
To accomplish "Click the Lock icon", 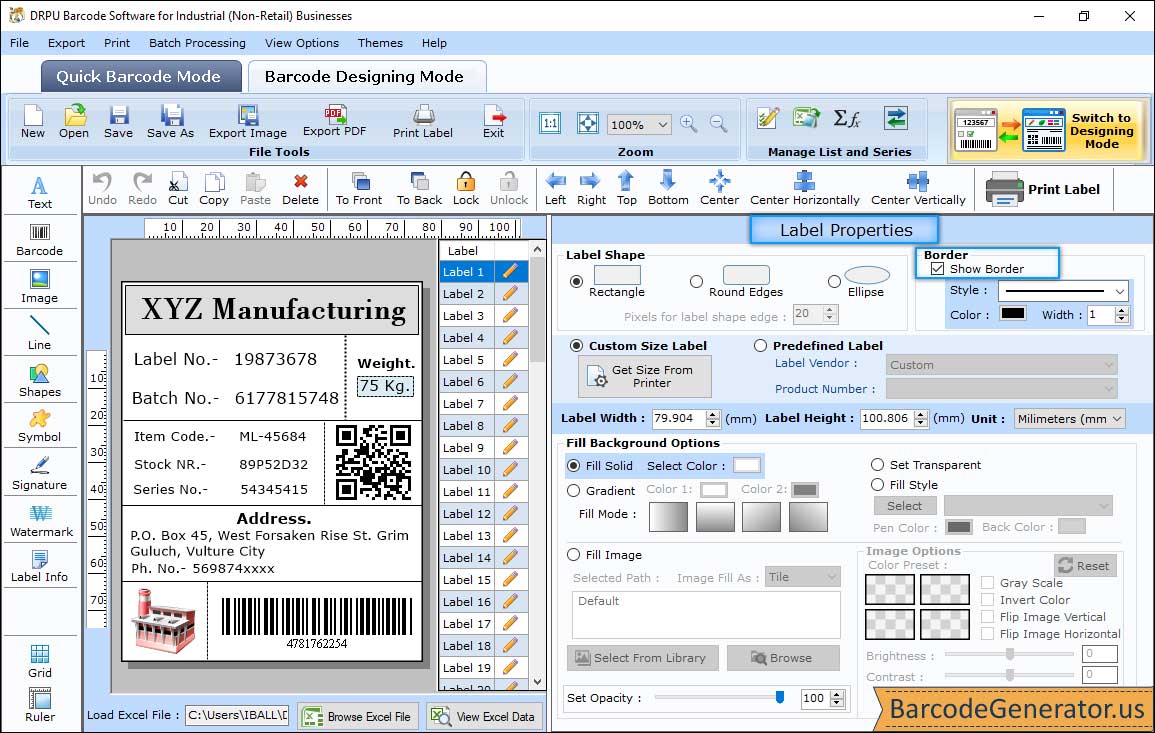I will tap(466, 189).
